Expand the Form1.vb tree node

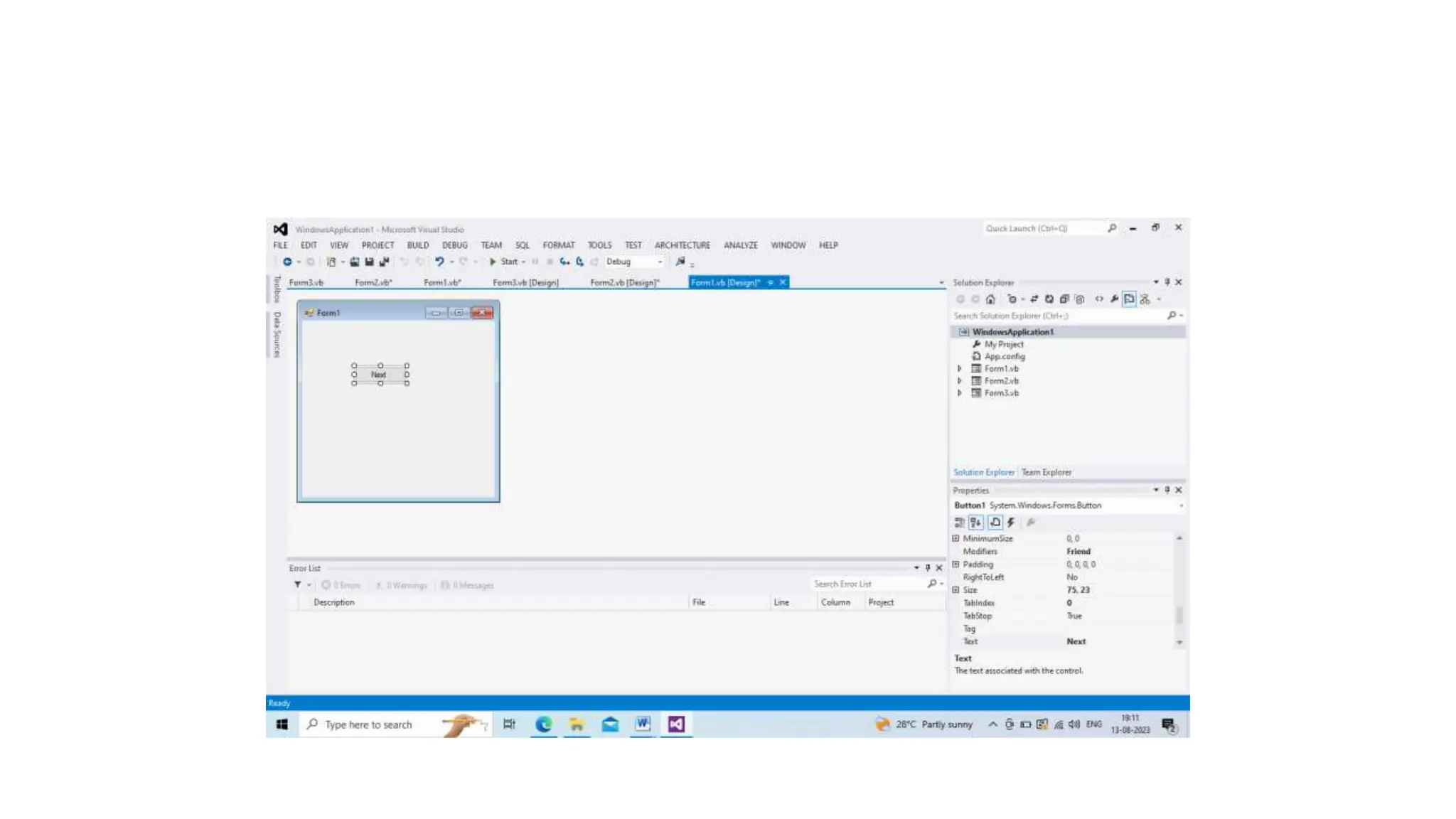coord(959,369)
